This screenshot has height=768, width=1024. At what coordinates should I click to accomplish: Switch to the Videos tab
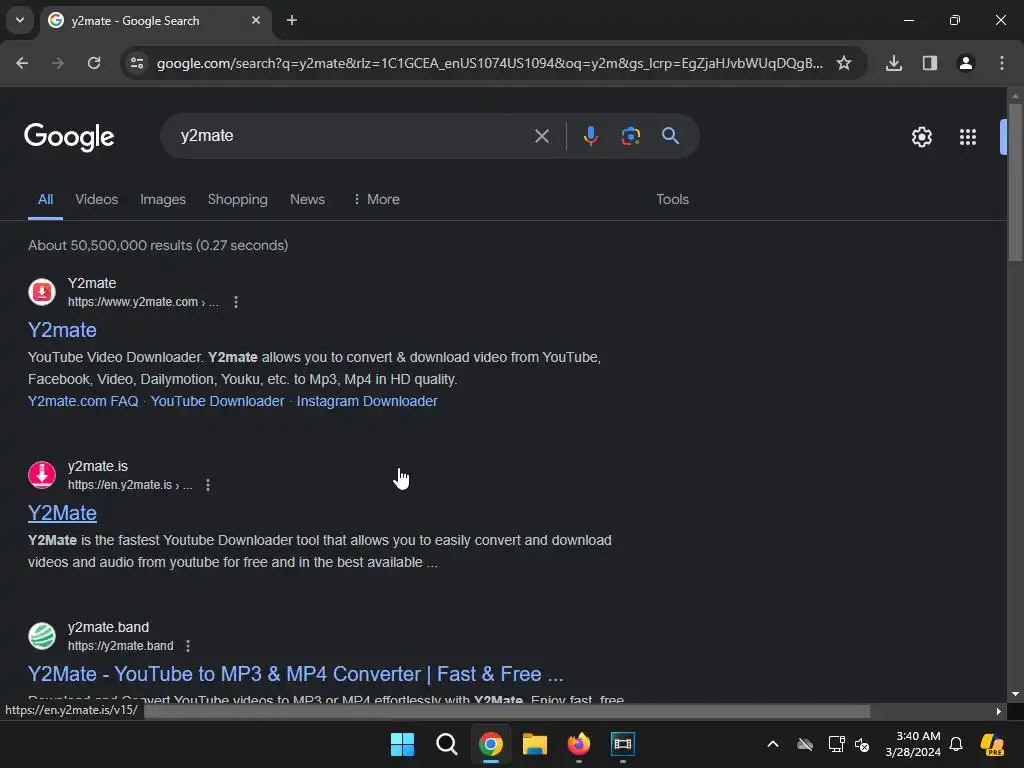coord(97,200)
